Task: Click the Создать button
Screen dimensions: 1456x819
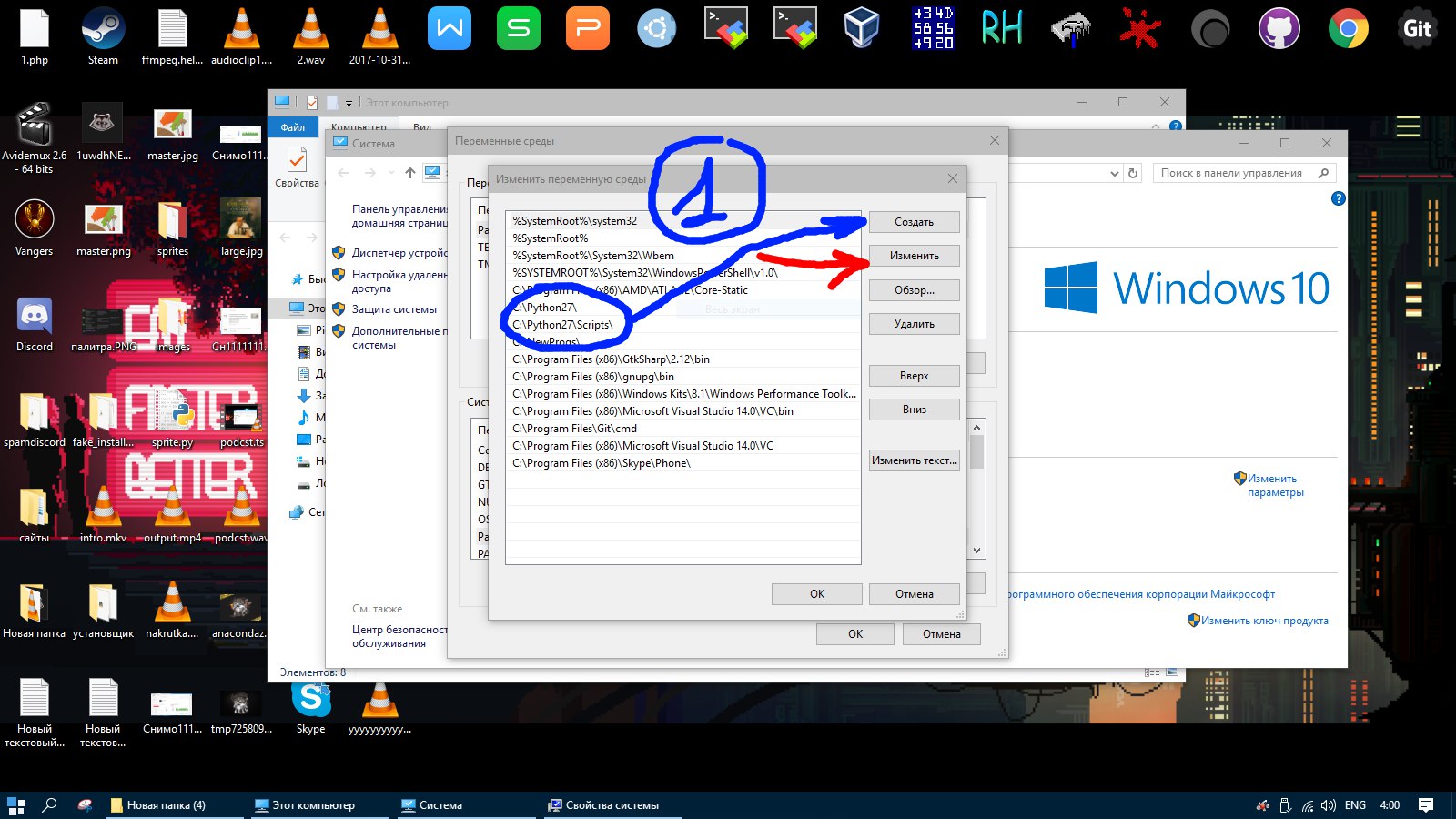Action: click(x=914, y=222)
